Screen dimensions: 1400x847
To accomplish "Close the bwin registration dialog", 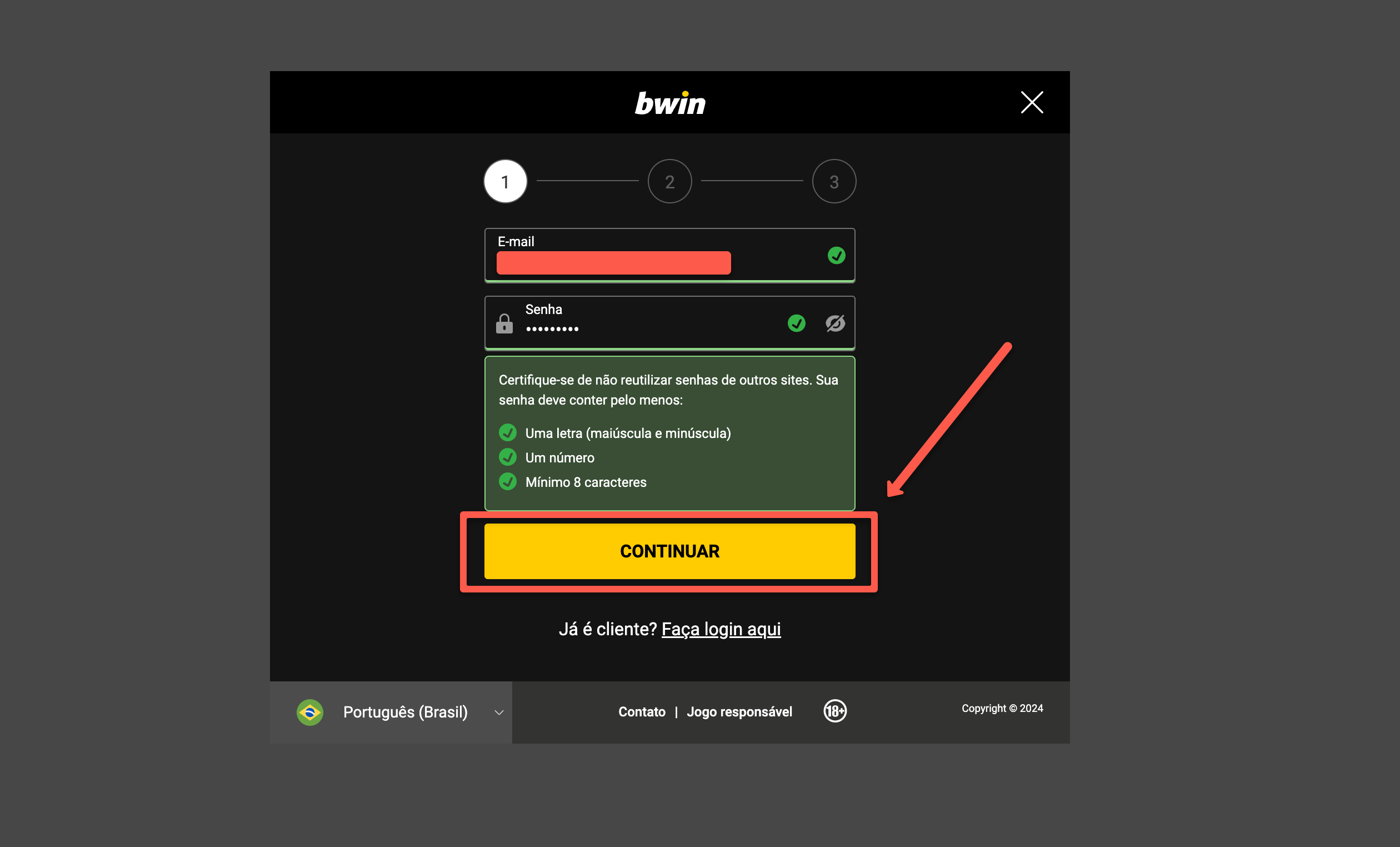I will coord(1032,102).
